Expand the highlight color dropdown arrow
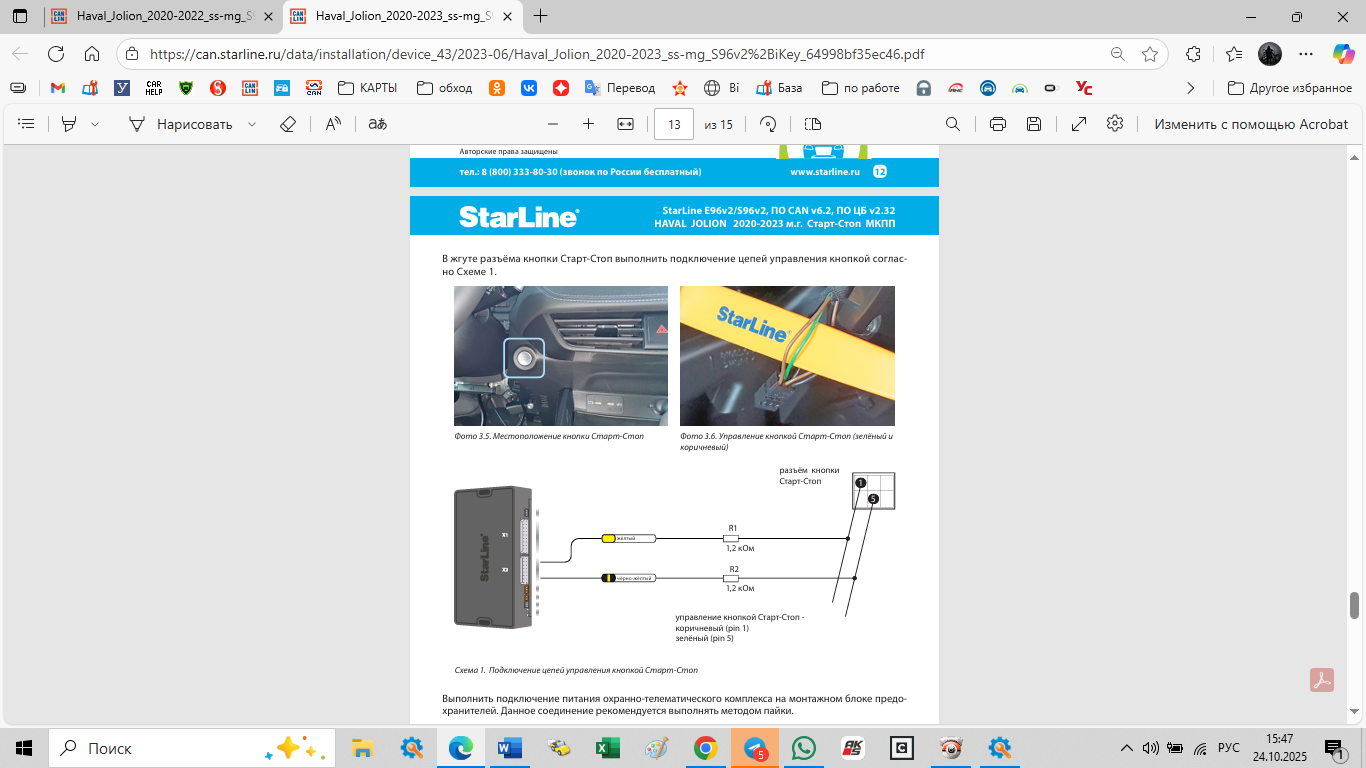Viewport: 1366px width, 768px height. pos(95,124)
